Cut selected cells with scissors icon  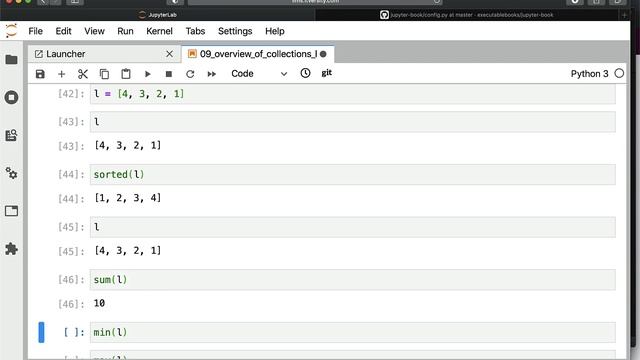(x=83, y=74)
